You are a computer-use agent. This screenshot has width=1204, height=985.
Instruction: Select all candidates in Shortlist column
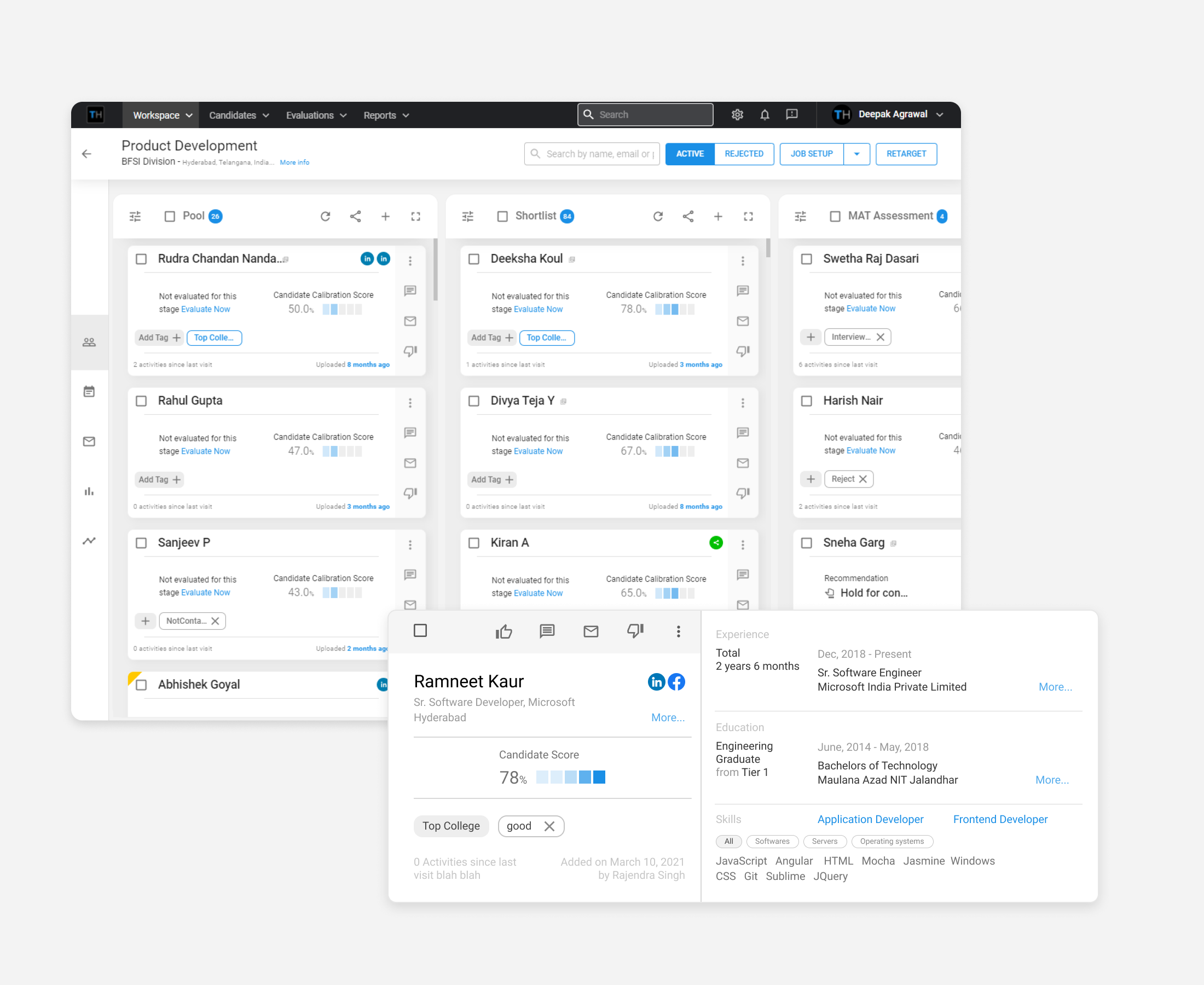(502, 216)
